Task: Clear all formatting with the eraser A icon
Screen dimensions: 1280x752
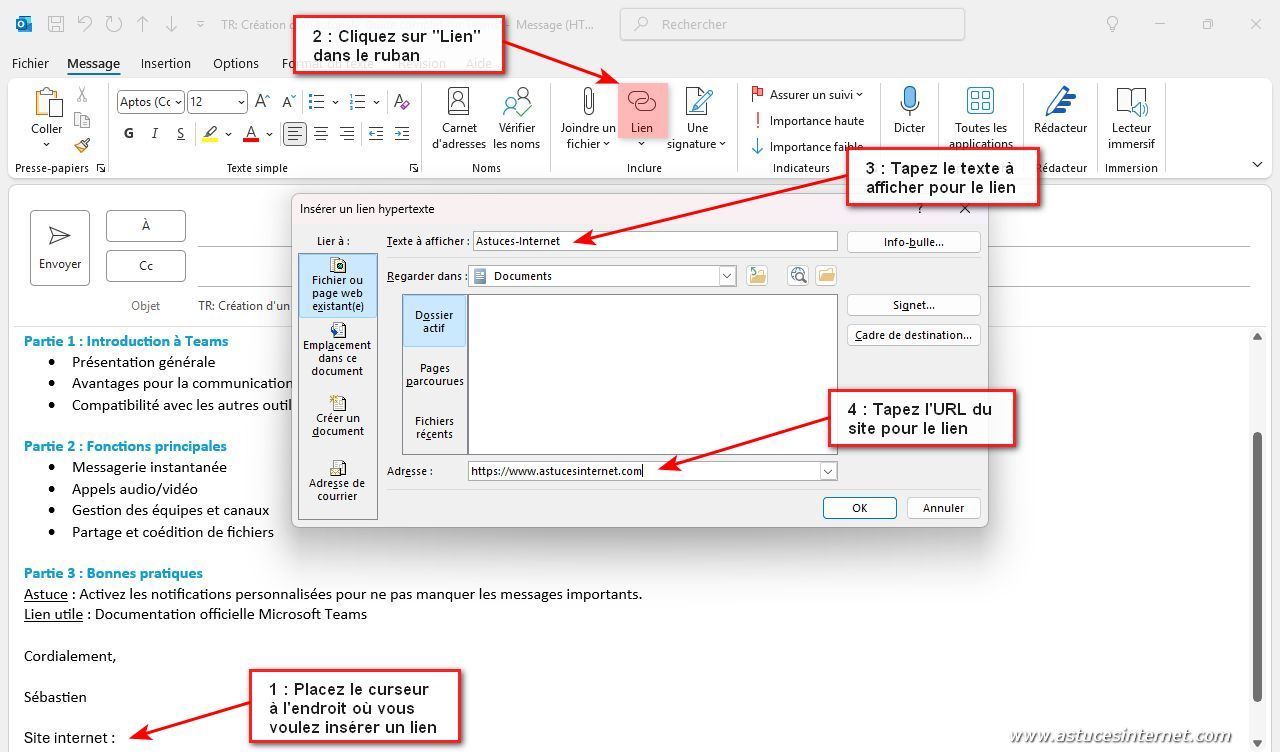Action: [x=401, y=102]
